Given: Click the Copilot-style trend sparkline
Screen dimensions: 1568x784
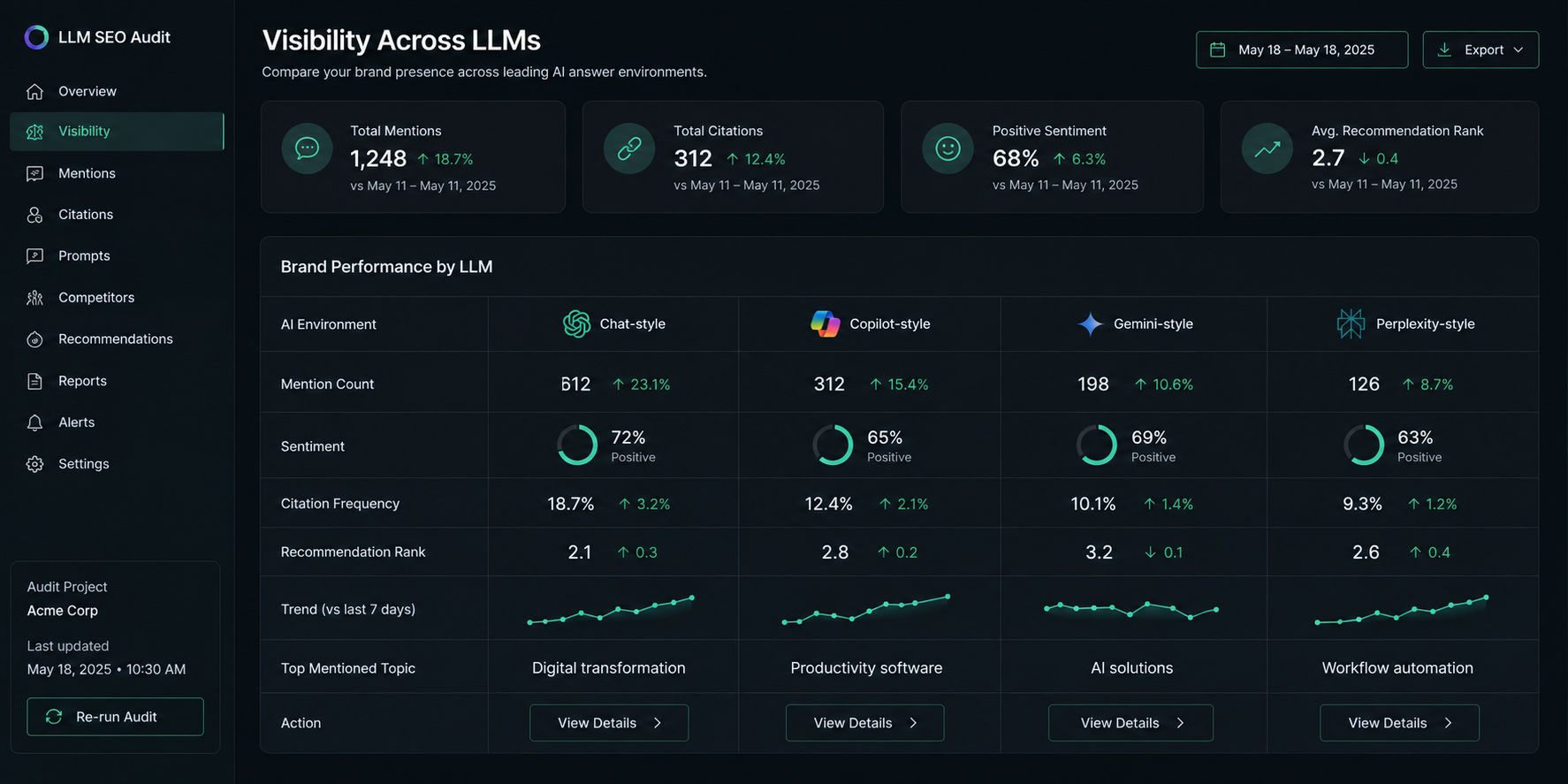Looking at the screenshot, I should [866, 609].
